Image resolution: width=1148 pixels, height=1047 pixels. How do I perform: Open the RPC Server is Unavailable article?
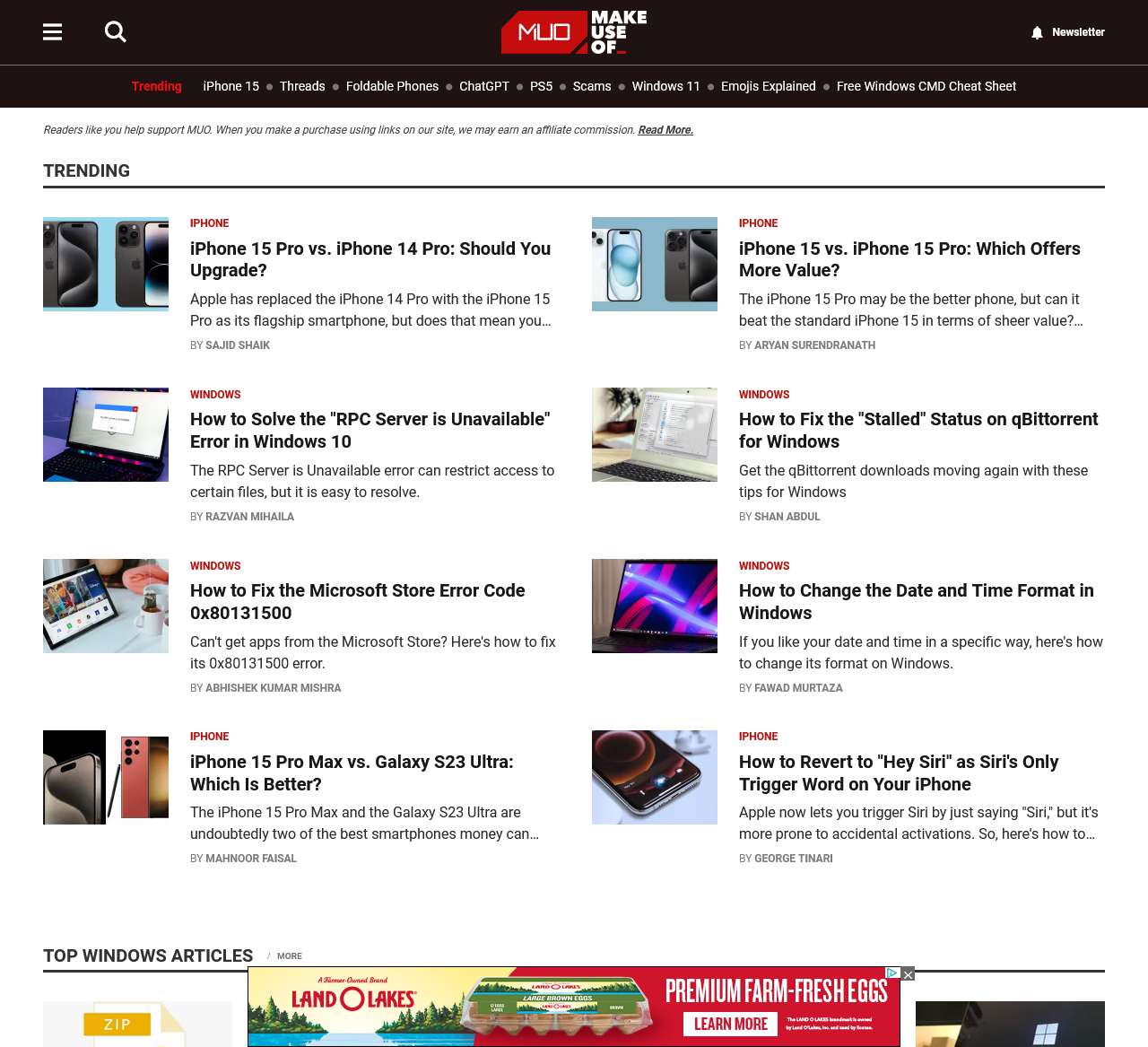pyautogui.click(x=370, y=431)
